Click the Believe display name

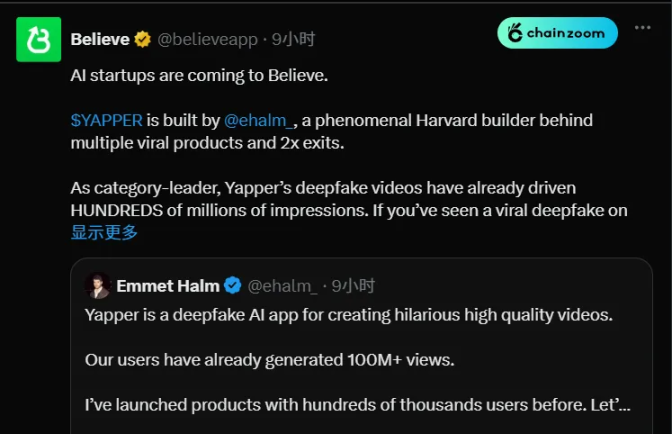(100, 39)
